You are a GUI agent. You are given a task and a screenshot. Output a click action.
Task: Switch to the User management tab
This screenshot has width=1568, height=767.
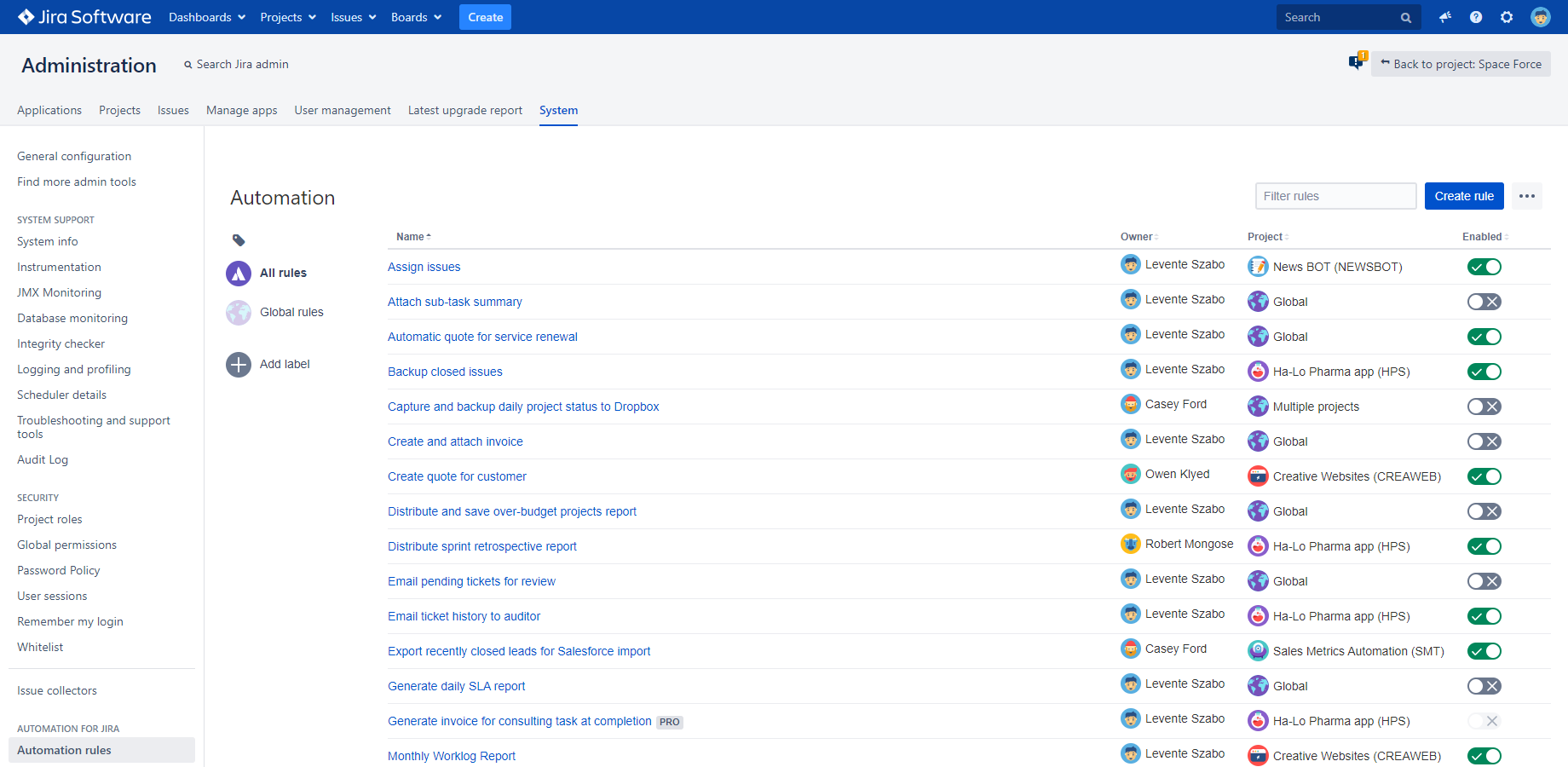tap(343, 110)
